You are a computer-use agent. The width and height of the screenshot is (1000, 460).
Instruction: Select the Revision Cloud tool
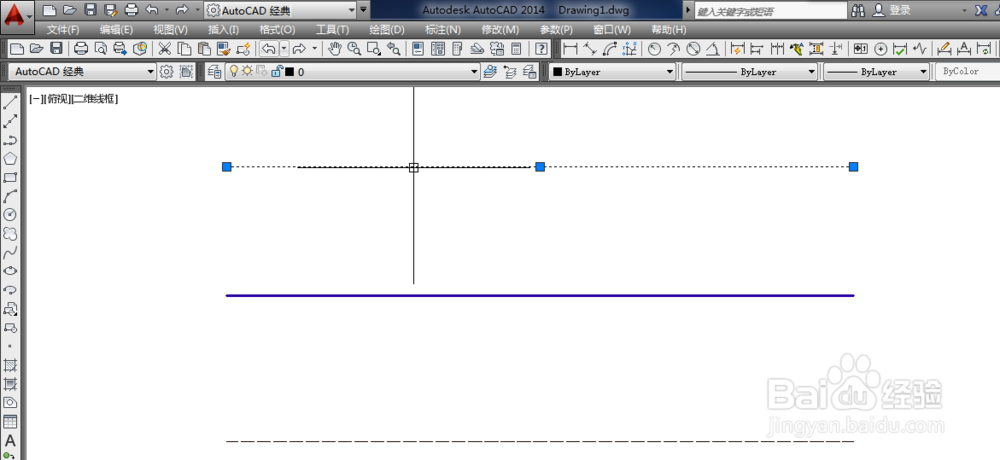coord(10,234)
